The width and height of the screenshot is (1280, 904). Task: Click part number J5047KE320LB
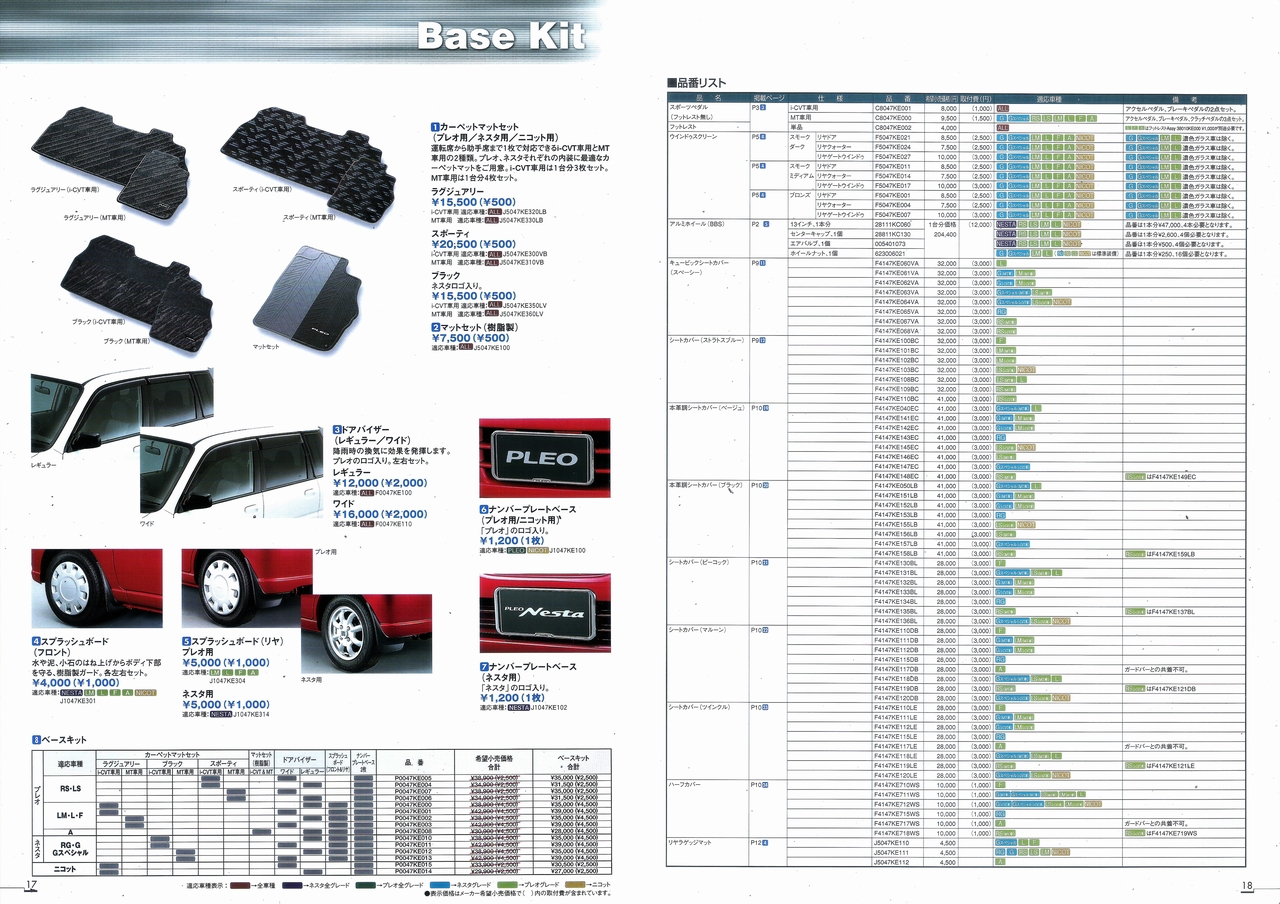(x=523, y=212)
